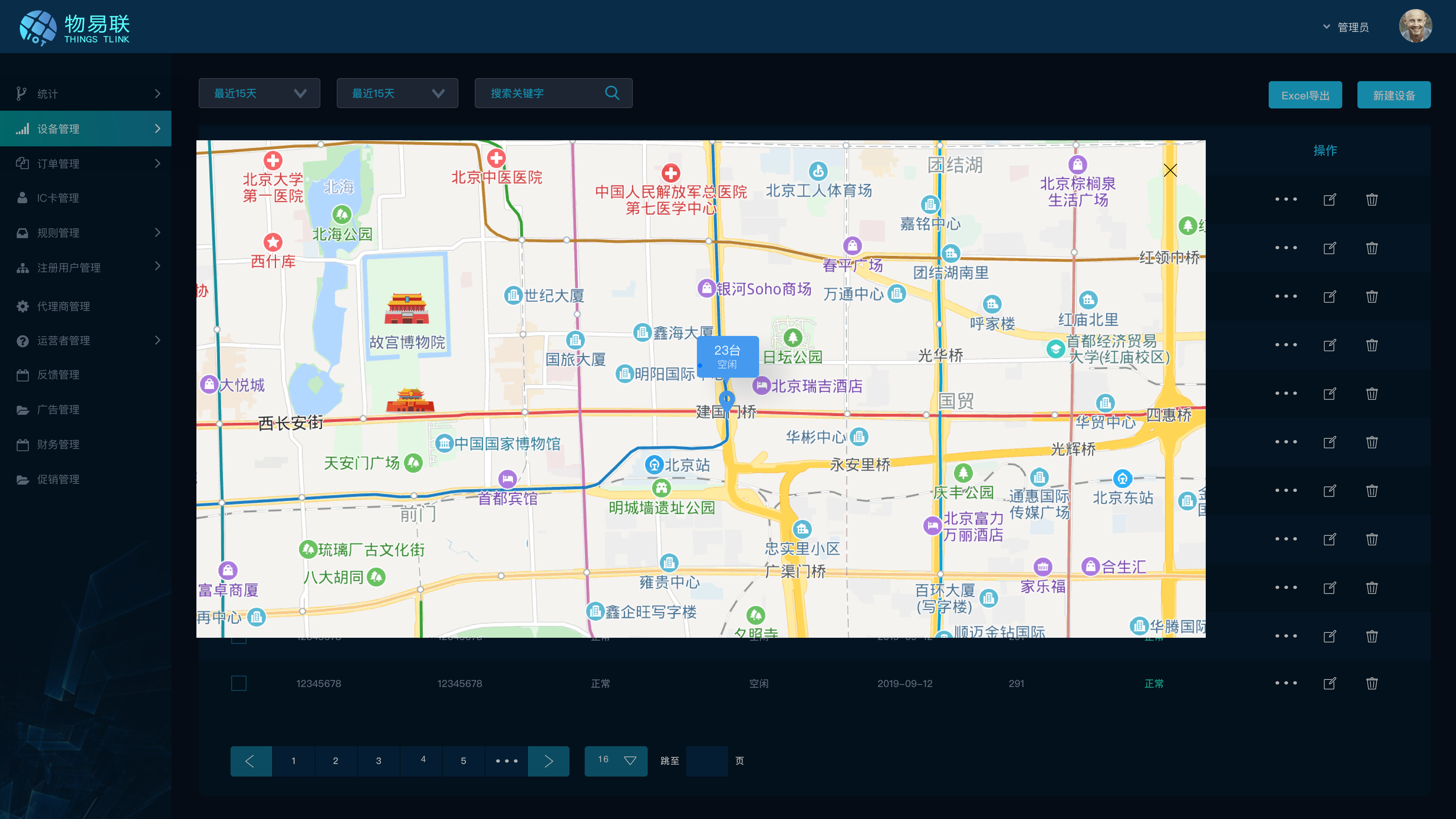Click the jump-to page input field
This screenshot has height=819, width=1456.
[706, 761]
